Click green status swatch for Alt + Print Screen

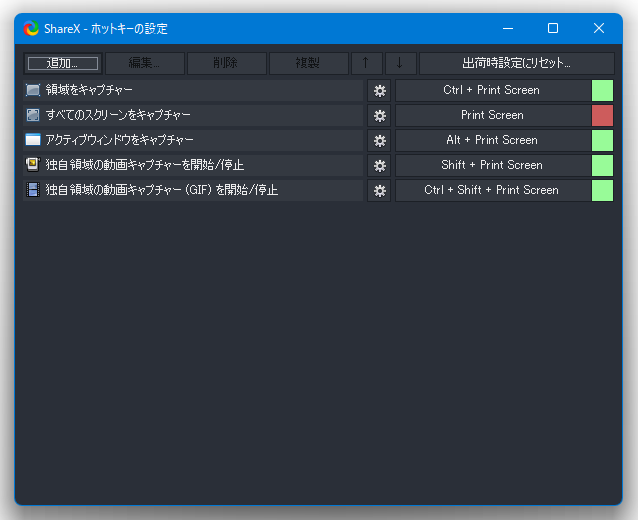point(602,140)
